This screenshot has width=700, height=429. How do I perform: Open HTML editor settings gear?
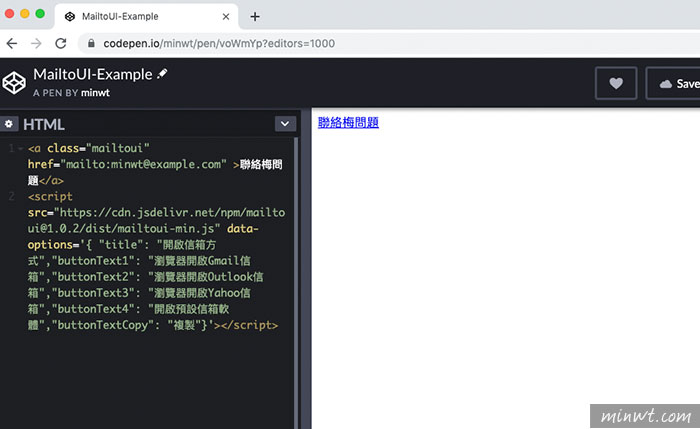pos(9,124)
